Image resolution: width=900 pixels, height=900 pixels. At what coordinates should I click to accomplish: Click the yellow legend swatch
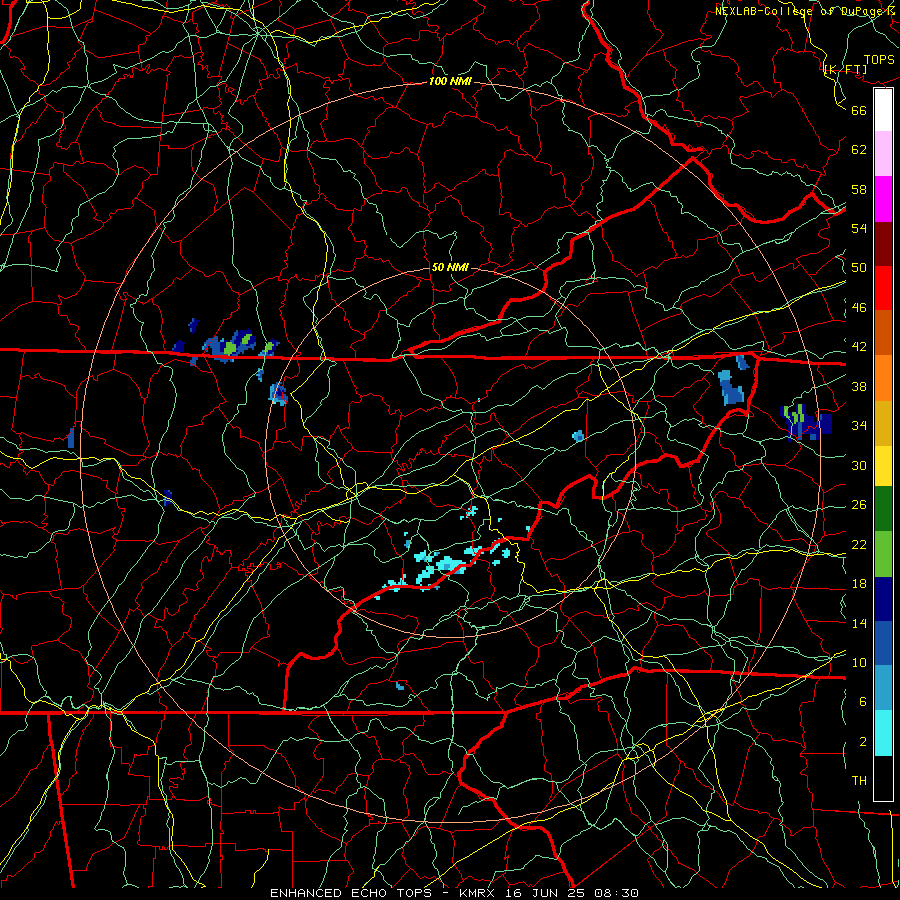click(883, 465)
